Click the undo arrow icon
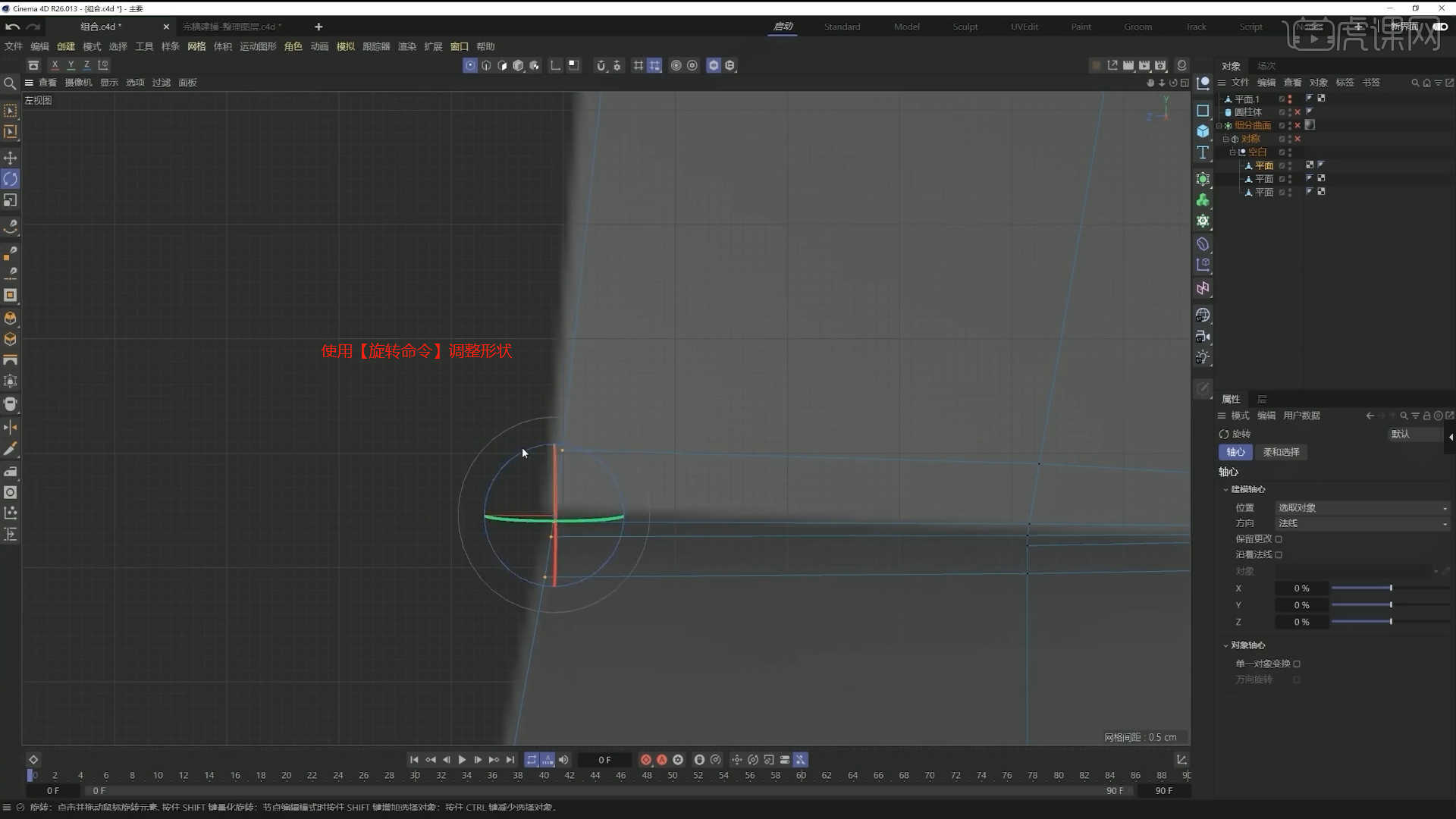 click(x=12, y=27)
